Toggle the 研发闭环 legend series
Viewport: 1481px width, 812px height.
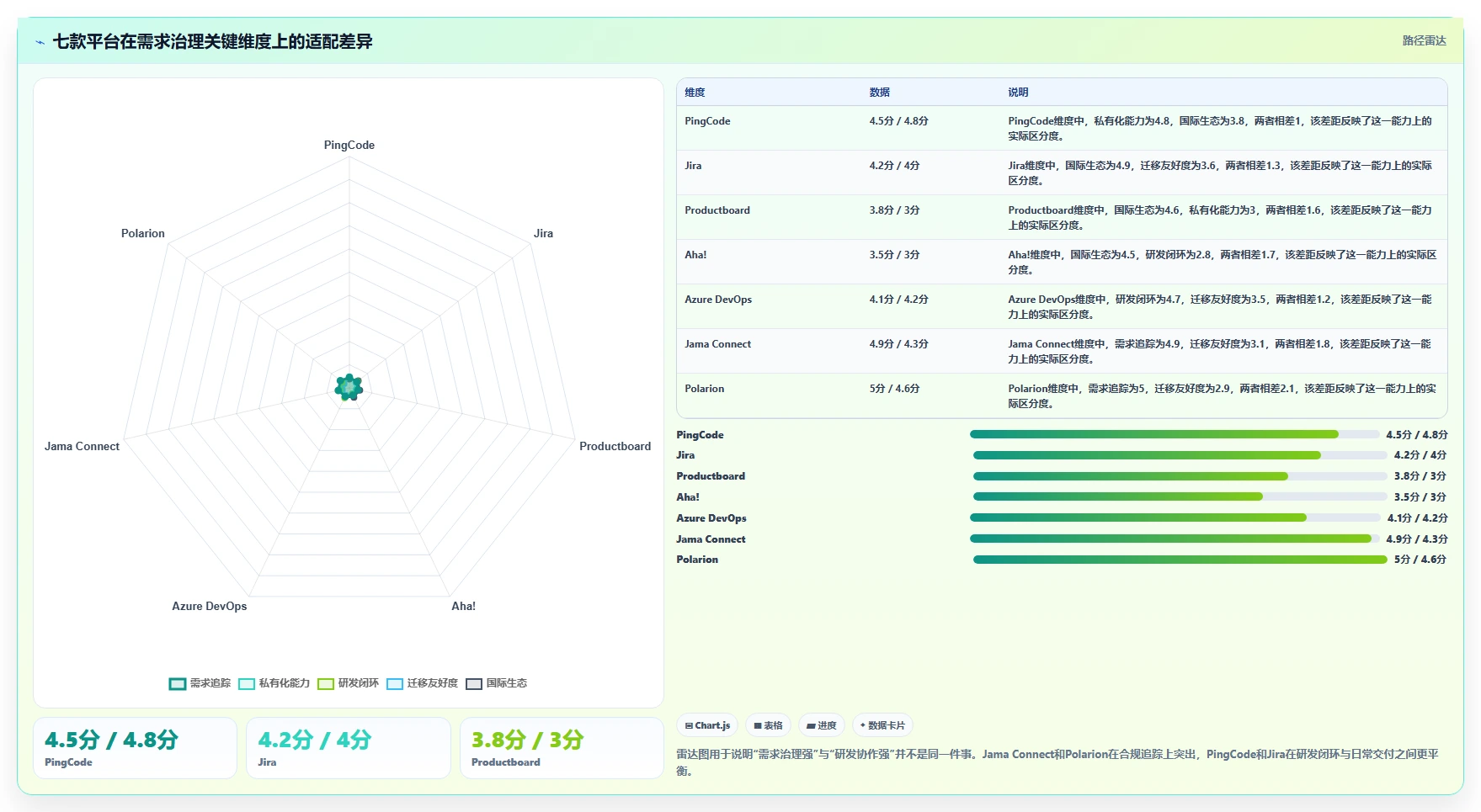(x=349, y=683)
